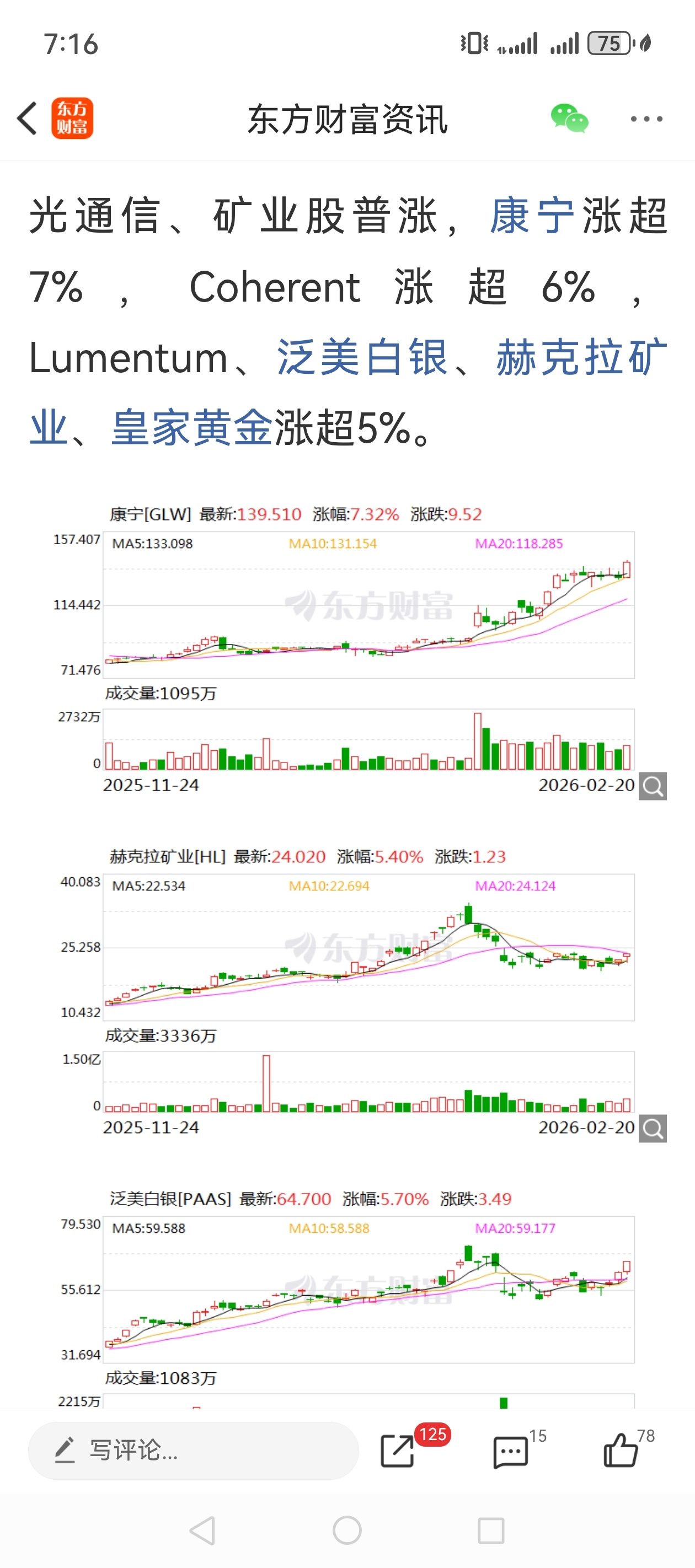Tap the MA20:118.285 label

point(519,544)
